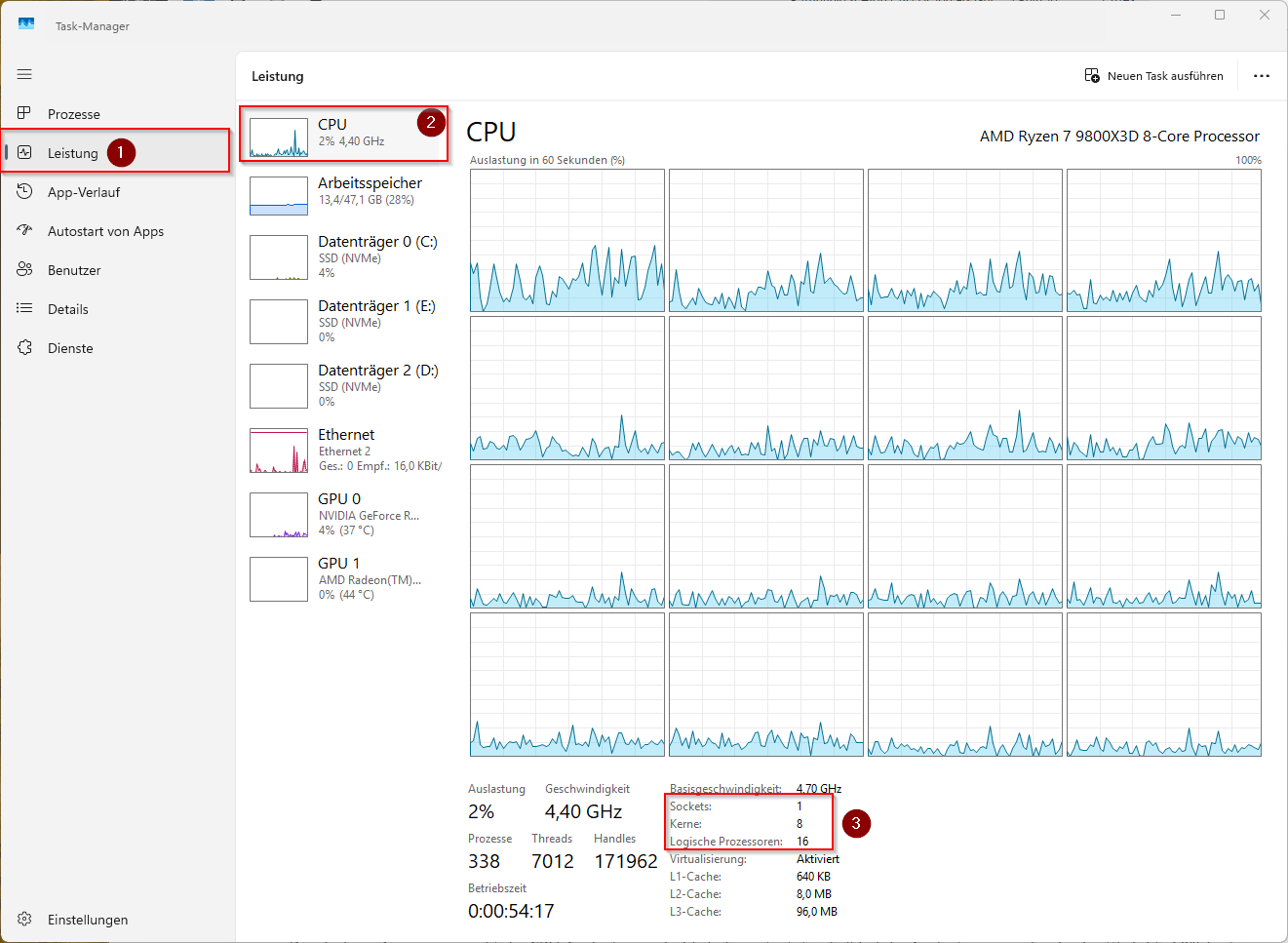Click the 13,4/47,1 GB (28%) memory value
The width and height of the screenshot is (1288, 943).
pyautogui.click(x=367, y=200)
